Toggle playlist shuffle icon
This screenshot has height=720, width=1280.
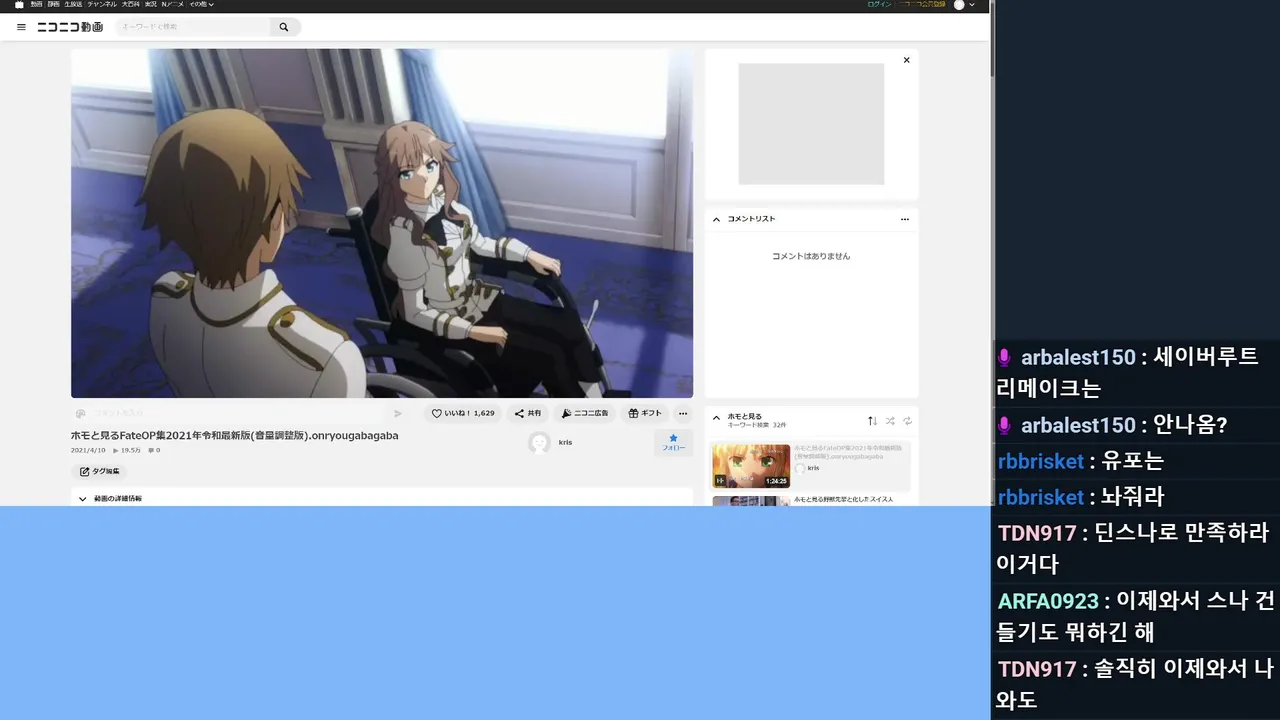pyautogui.click(x=890, y=421)
